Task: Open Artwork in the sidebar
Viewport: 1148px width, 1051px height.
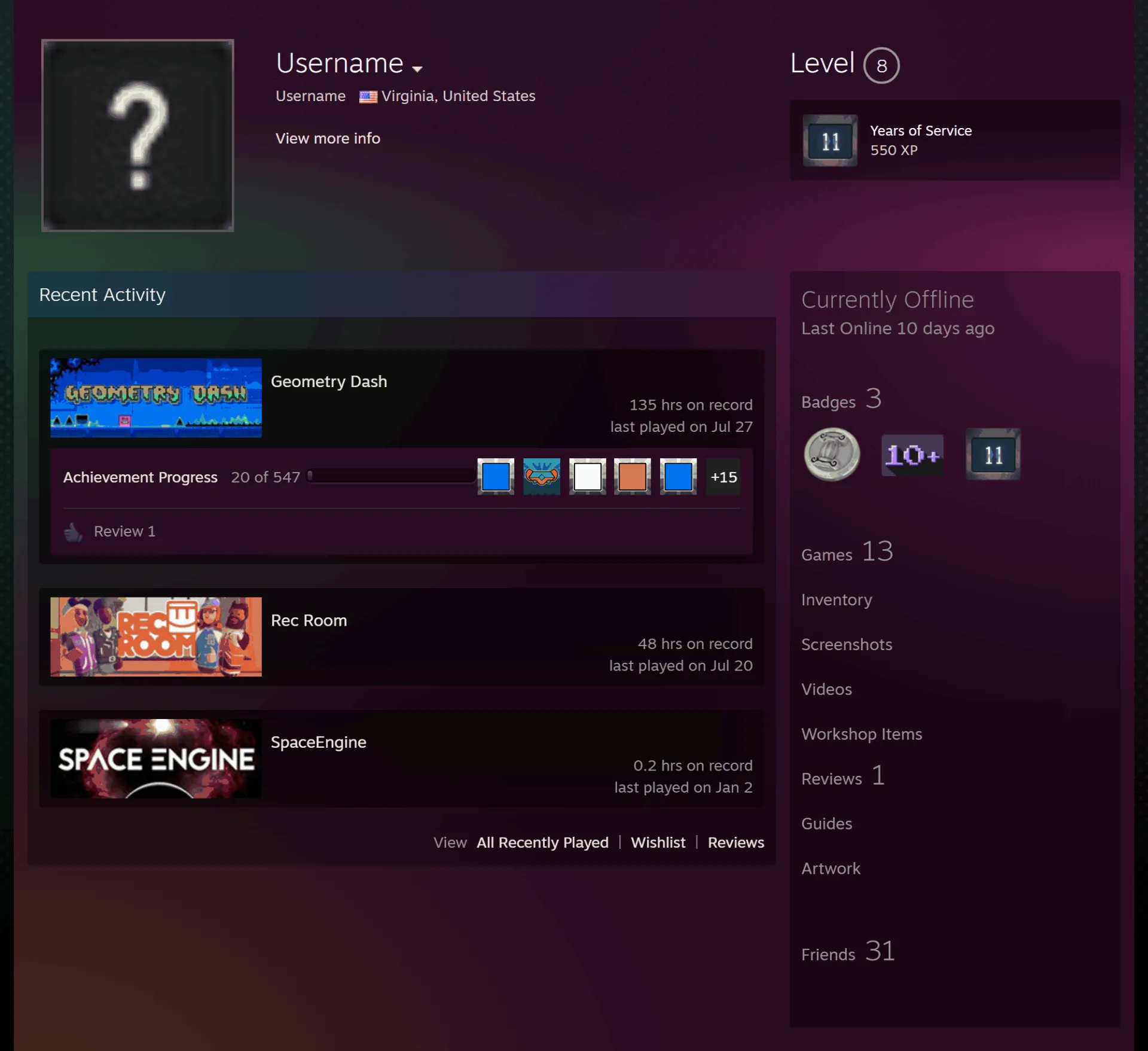Action: (x=831, y=869)
